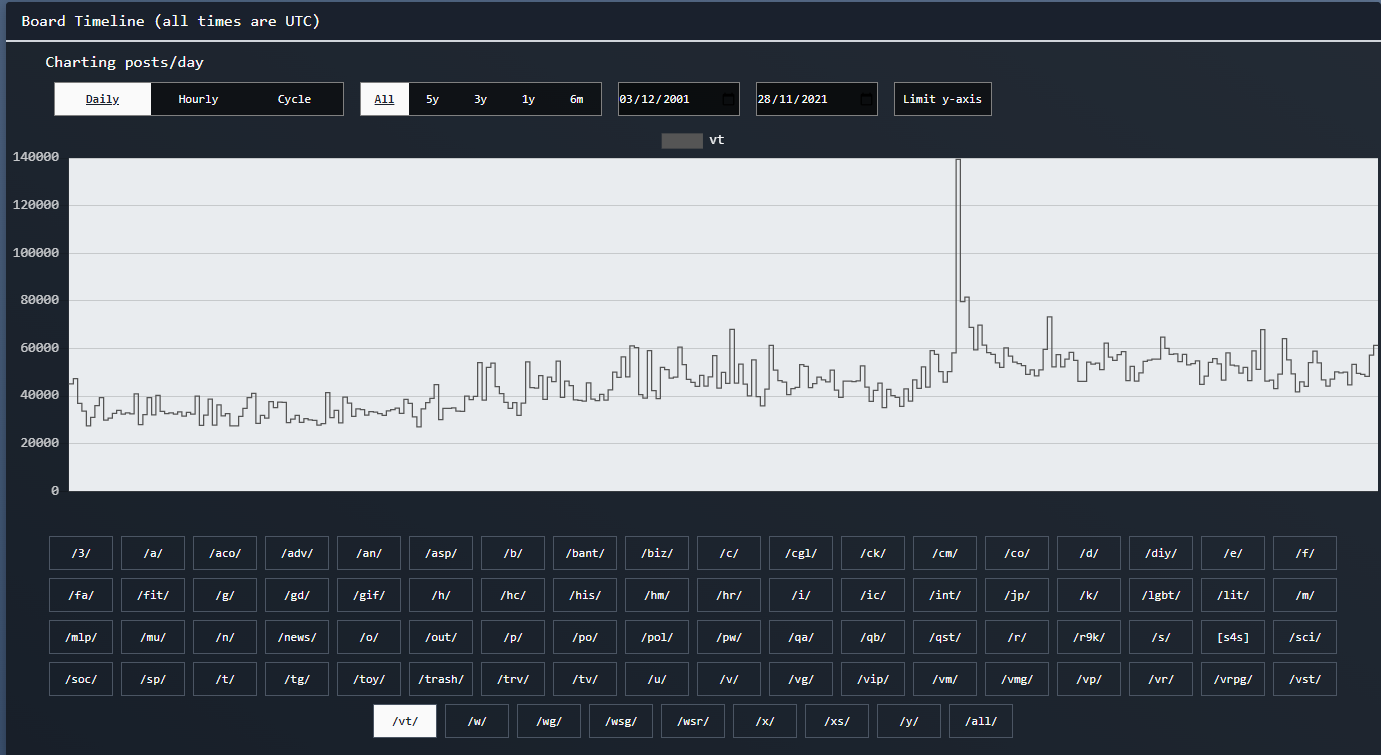Chart the /sp/ board
The image size is (1381, 755).
pyautogui.click(x=153, y=679)
